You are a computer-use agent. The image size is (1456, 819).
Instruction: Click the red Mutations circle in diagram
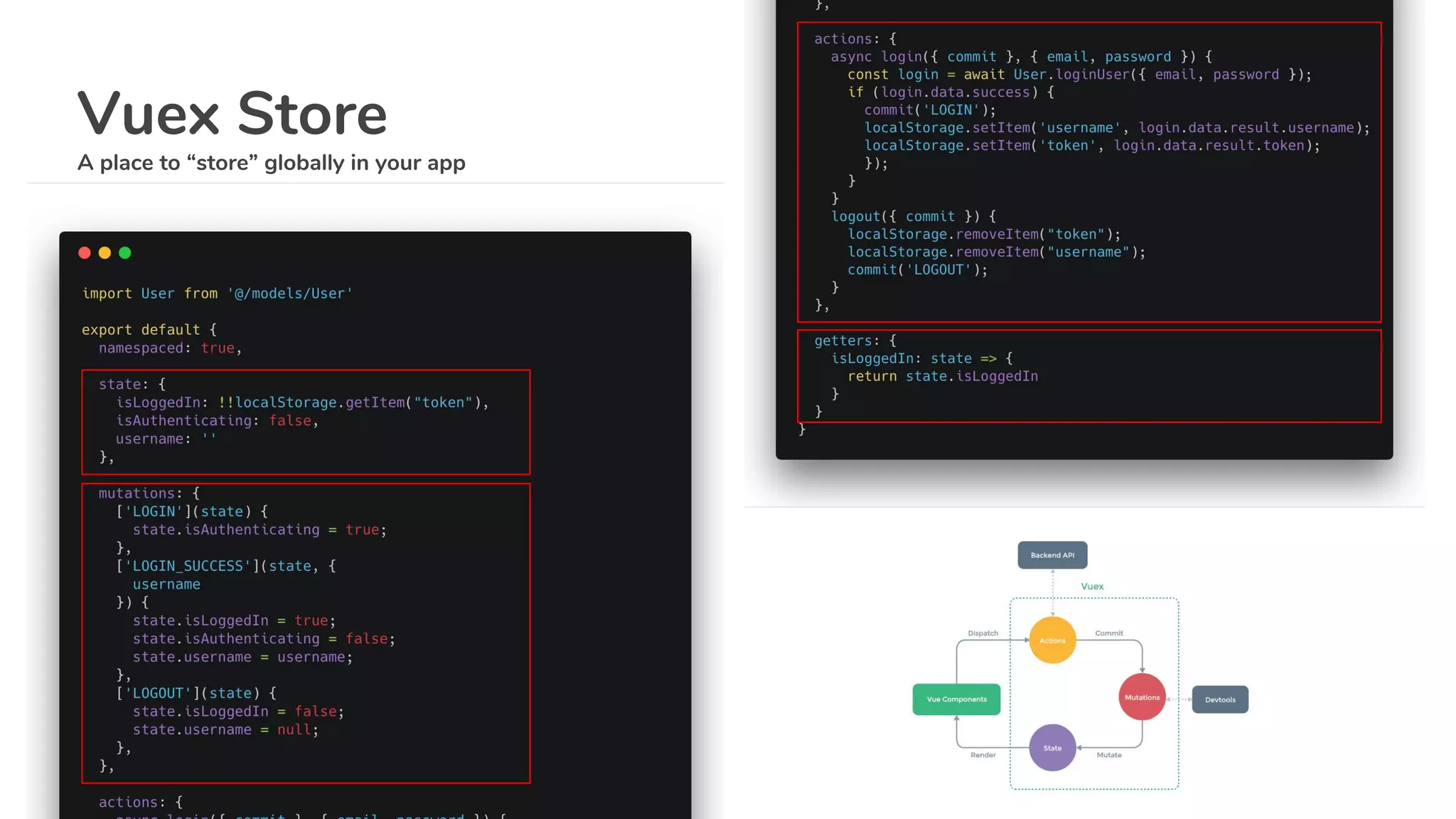(1142, 697)
